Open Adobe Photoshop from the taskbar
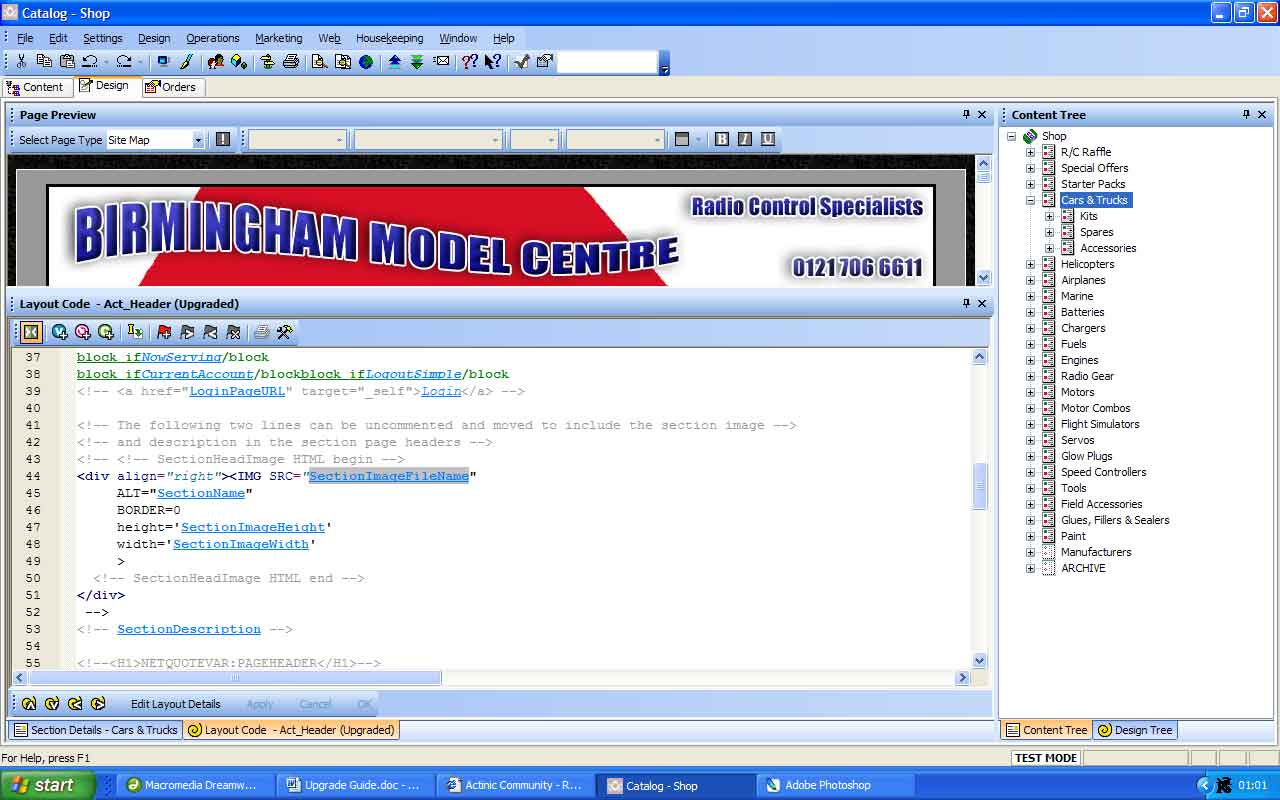 coord(826,785)
